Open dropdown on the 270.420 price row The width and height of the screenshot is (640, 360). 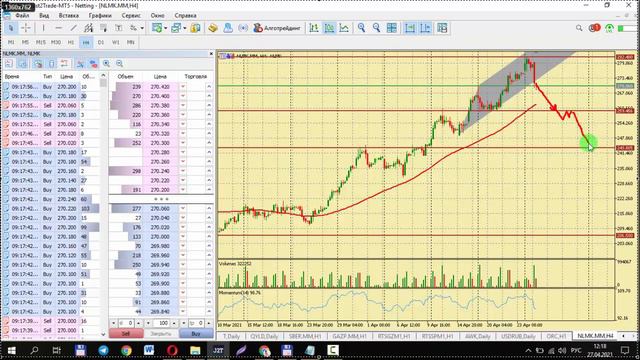[183, 87]
